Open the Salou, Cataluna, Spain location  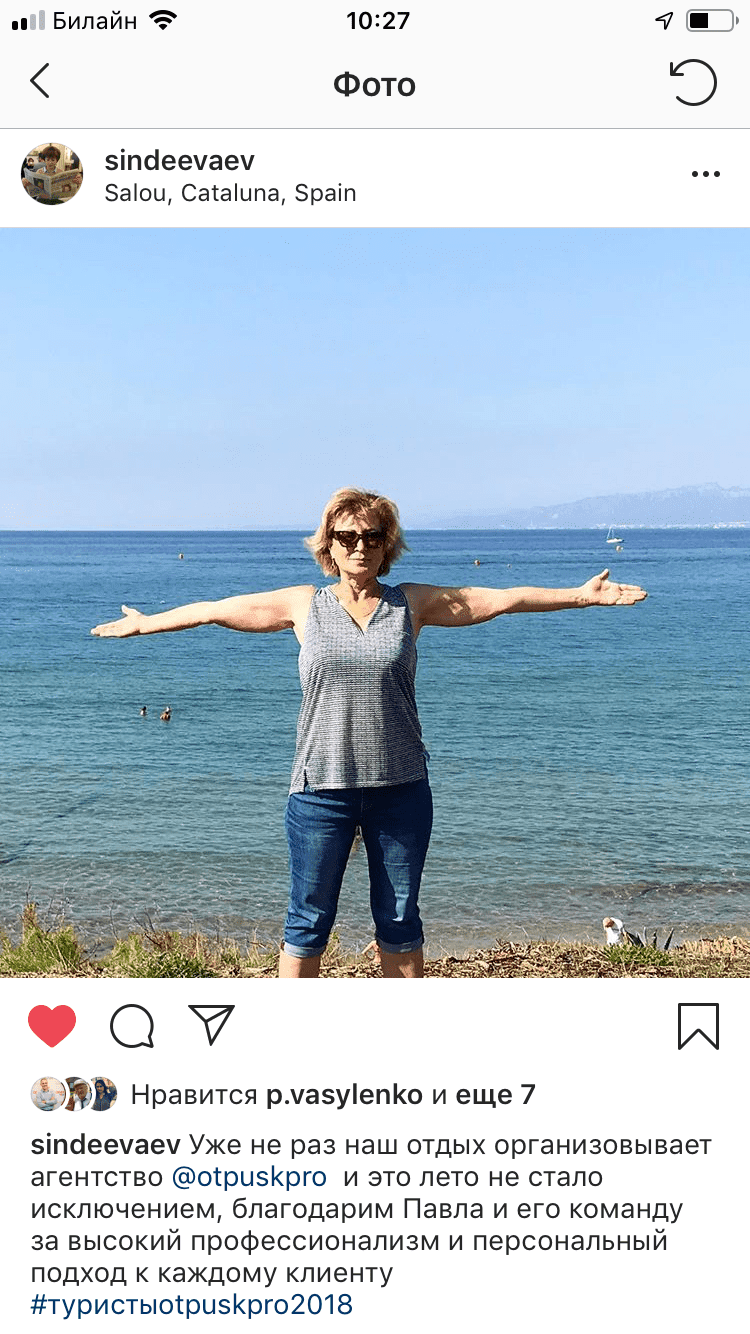230,193
